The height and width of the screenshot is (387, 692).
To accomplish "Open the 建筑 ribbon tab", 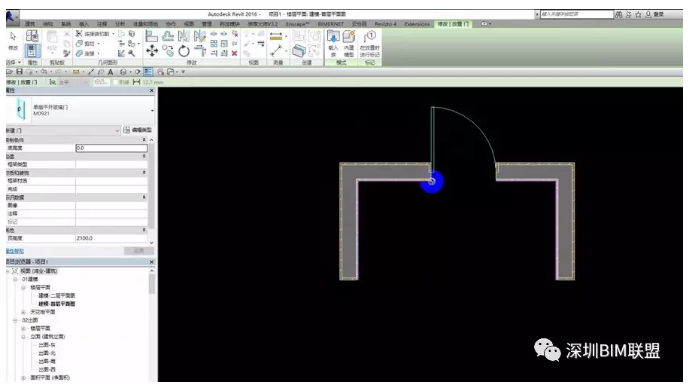I will [30, 24].
